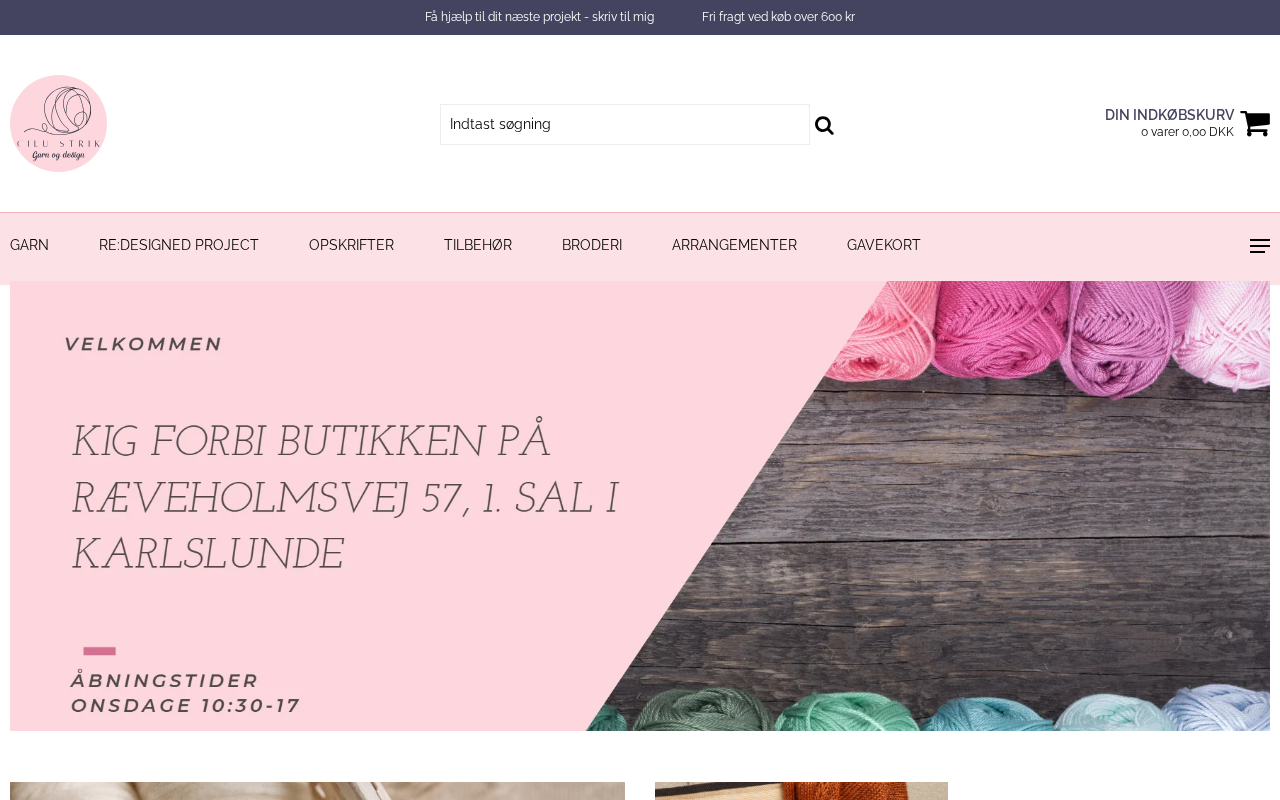Viewport: 1280px width, 800px height.
Task: Click the welcome banner with yarn
Action: point(640,506)
